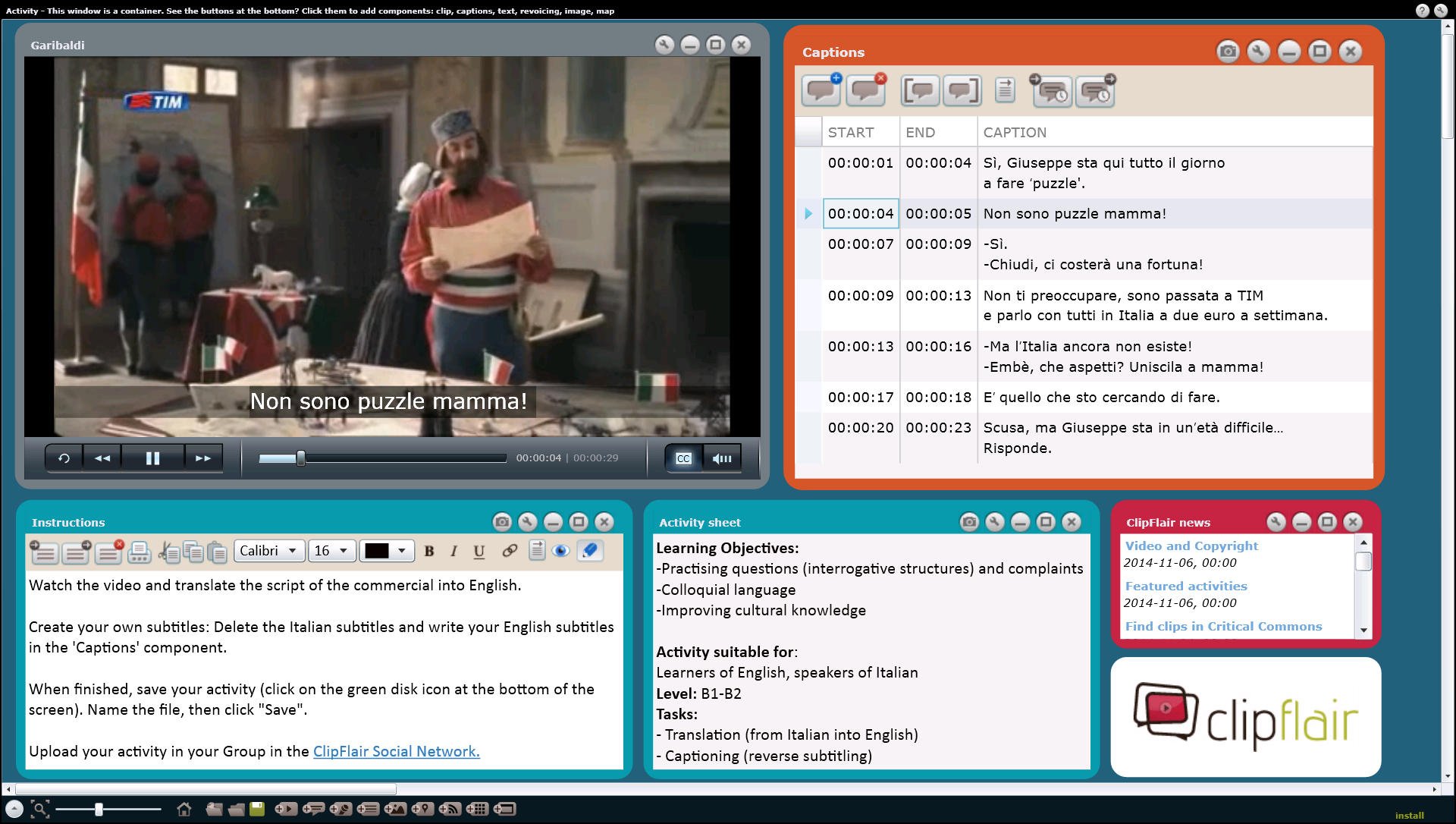This screenshot has height=824, width=1456.
Task: Add a new caption in Captions toolbar
Action: pyautogui.click(x=821, y=90)
